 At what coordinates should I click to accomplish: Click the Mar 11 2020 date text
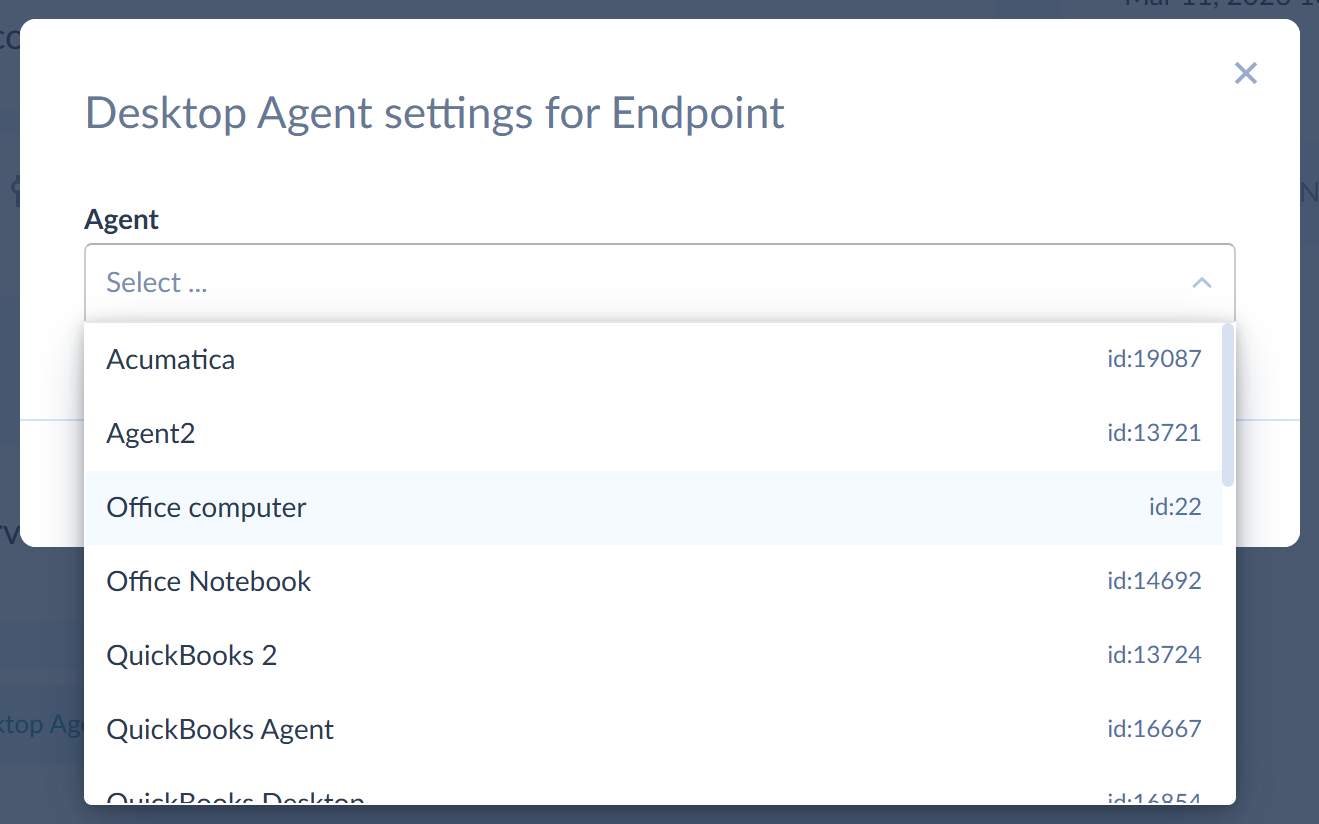click(1230, 8)
